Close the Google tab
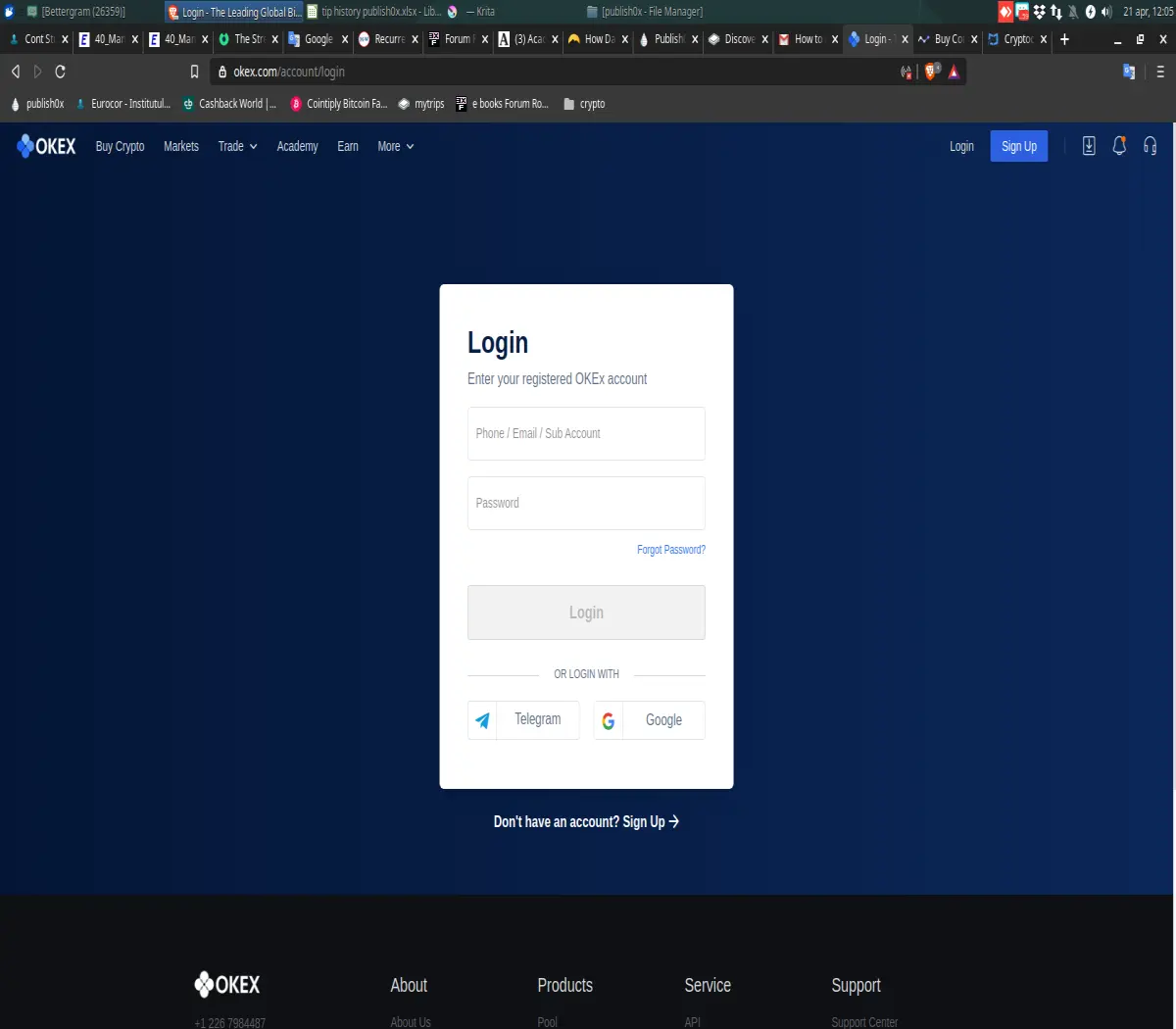1176x1029 pixels. (345, 39)
